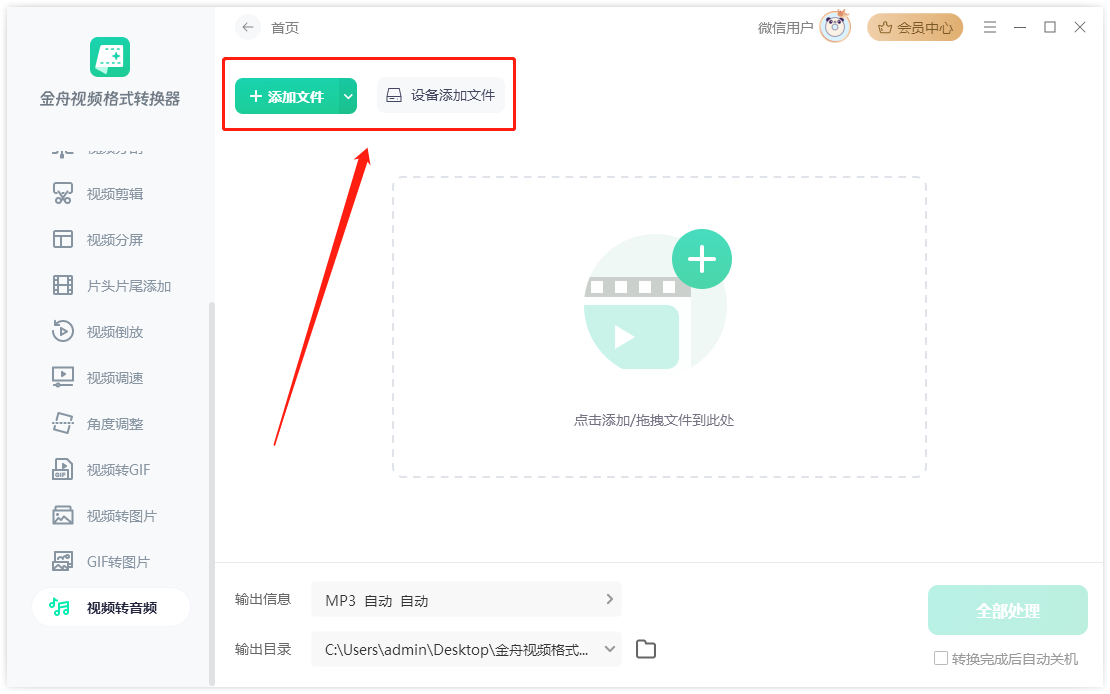Select the GIF转图片 tool
The height and width of the screenshot is (694, 1110).
click(x=115, y=561)
